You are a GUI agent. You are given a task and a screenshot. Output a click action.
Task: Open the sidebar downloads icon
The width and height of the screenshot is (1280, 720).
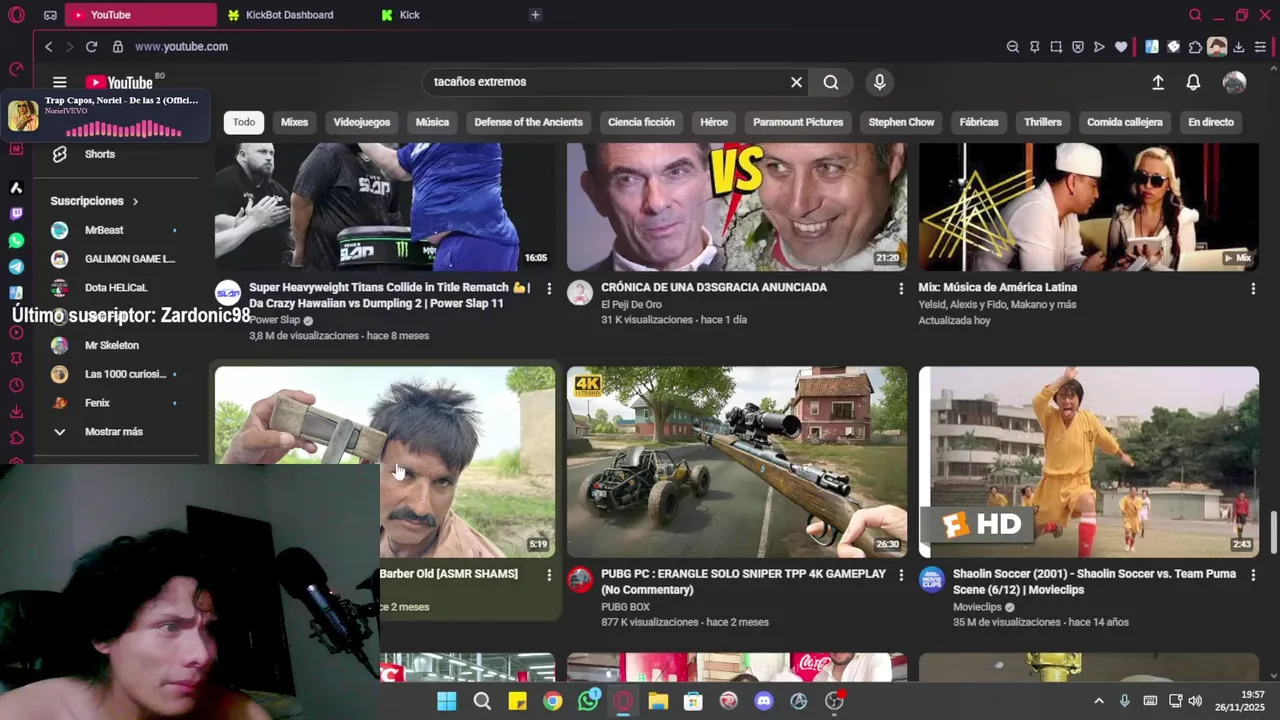pos(16,412)
